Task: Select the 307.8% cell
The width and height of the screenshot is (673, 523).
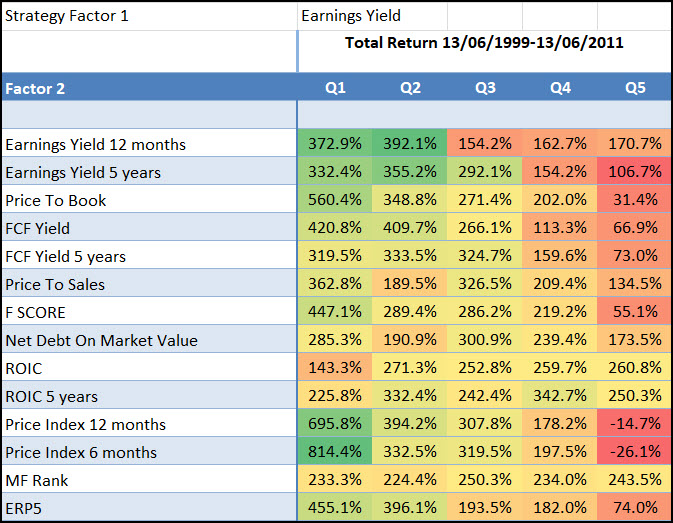Action: tap(485, 423)
